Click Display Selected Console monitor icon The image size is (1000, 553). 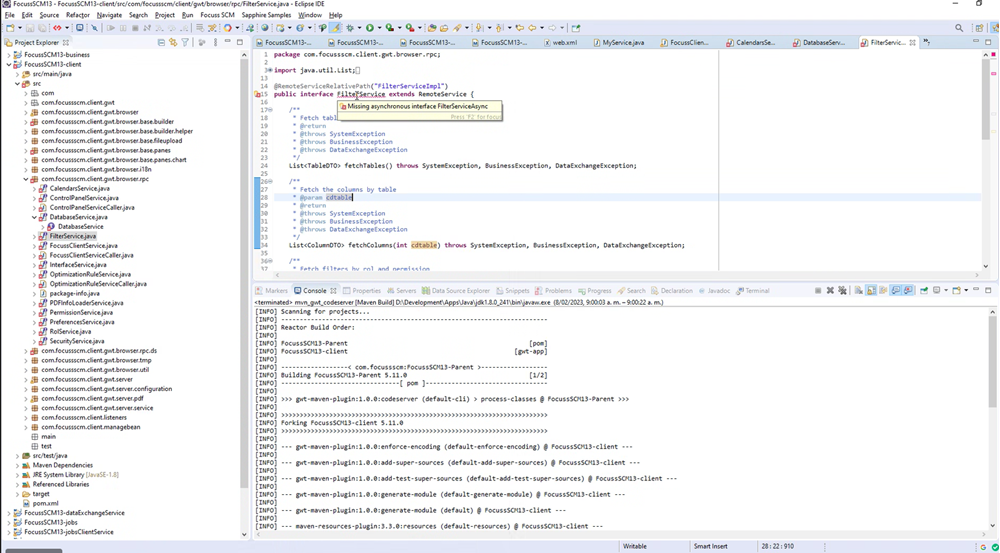click(937, 290)
